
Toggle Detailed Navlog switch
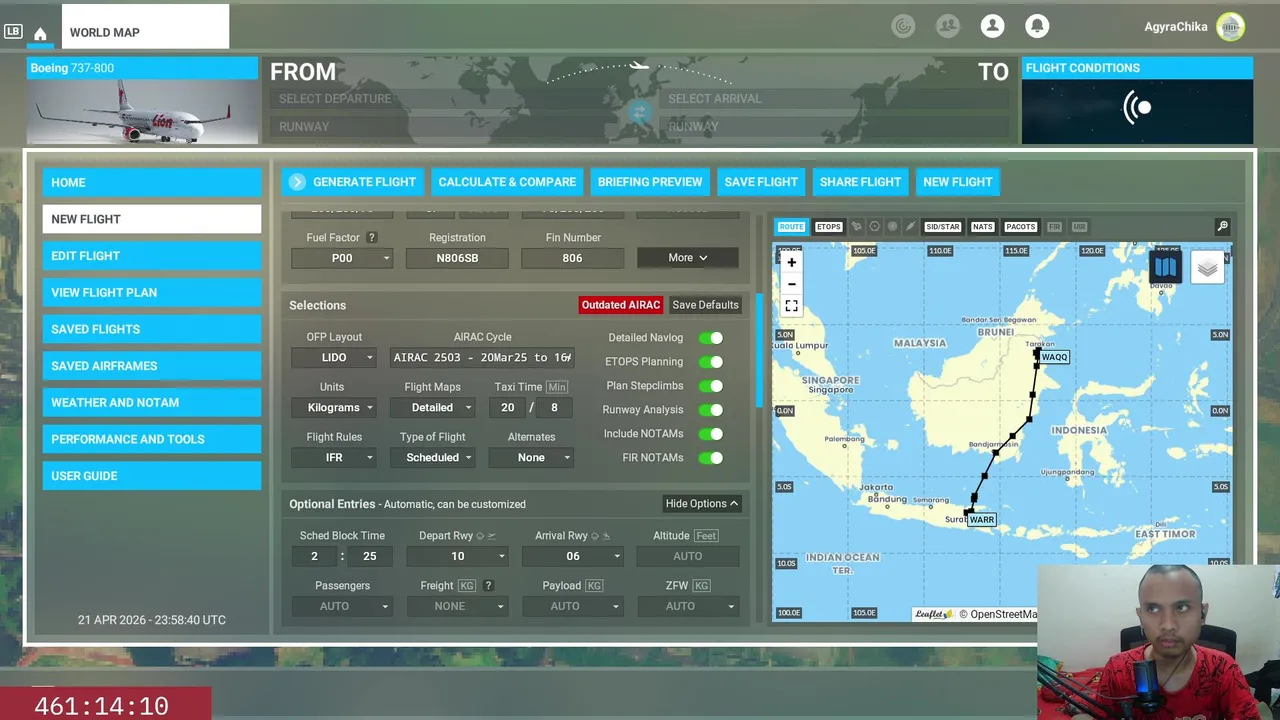pyautogui.click(x=710, y=338)
